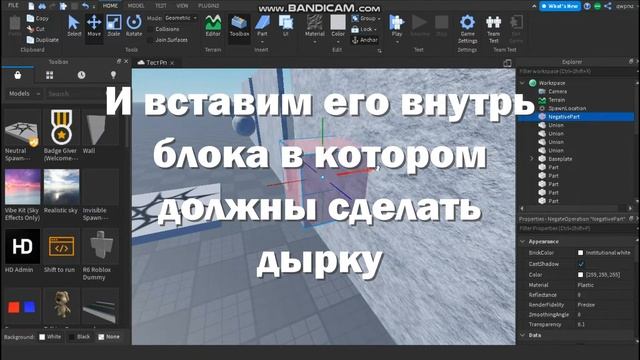Switch to the HOME ribbon tab

coord(110,6)
